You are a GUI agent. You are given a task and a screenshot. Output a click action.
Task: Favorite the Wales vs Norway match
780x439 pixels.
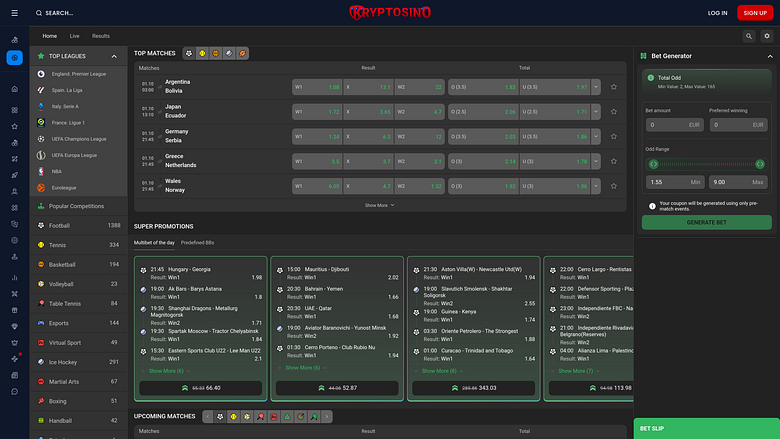pyautogui.click(x=614, y=186)
